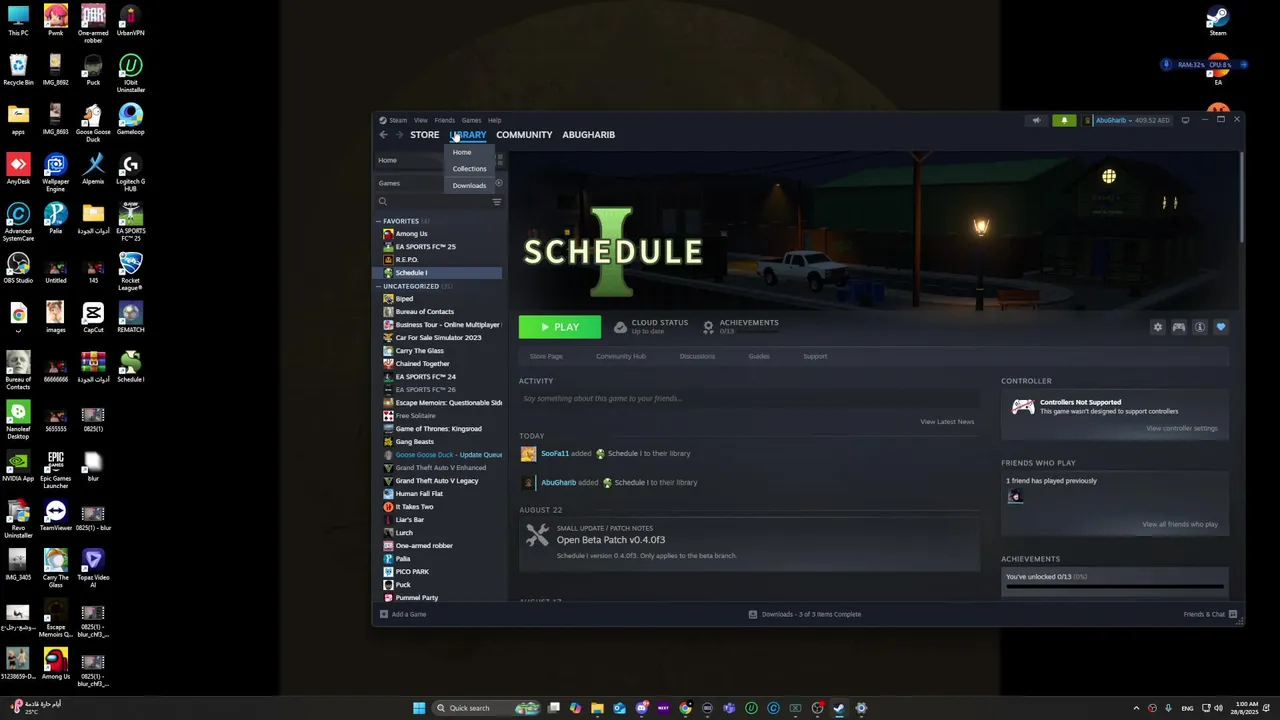Show hidden system tray icons chevron
This screenshot has width=1280, height=720.
(1136, 708)
